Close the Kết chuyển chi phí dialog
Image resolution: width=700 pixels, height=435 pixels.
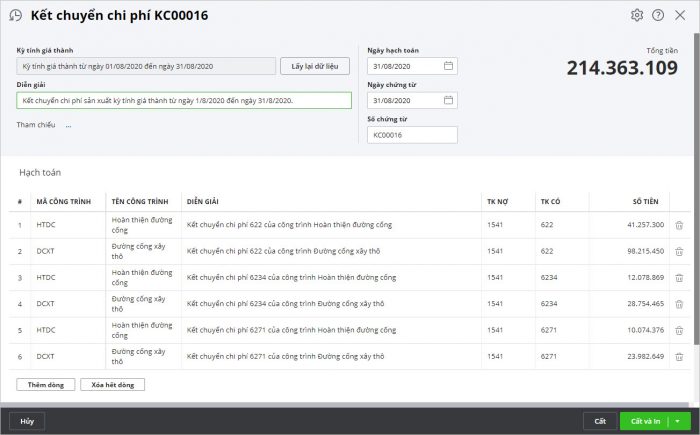pos(680,15)
